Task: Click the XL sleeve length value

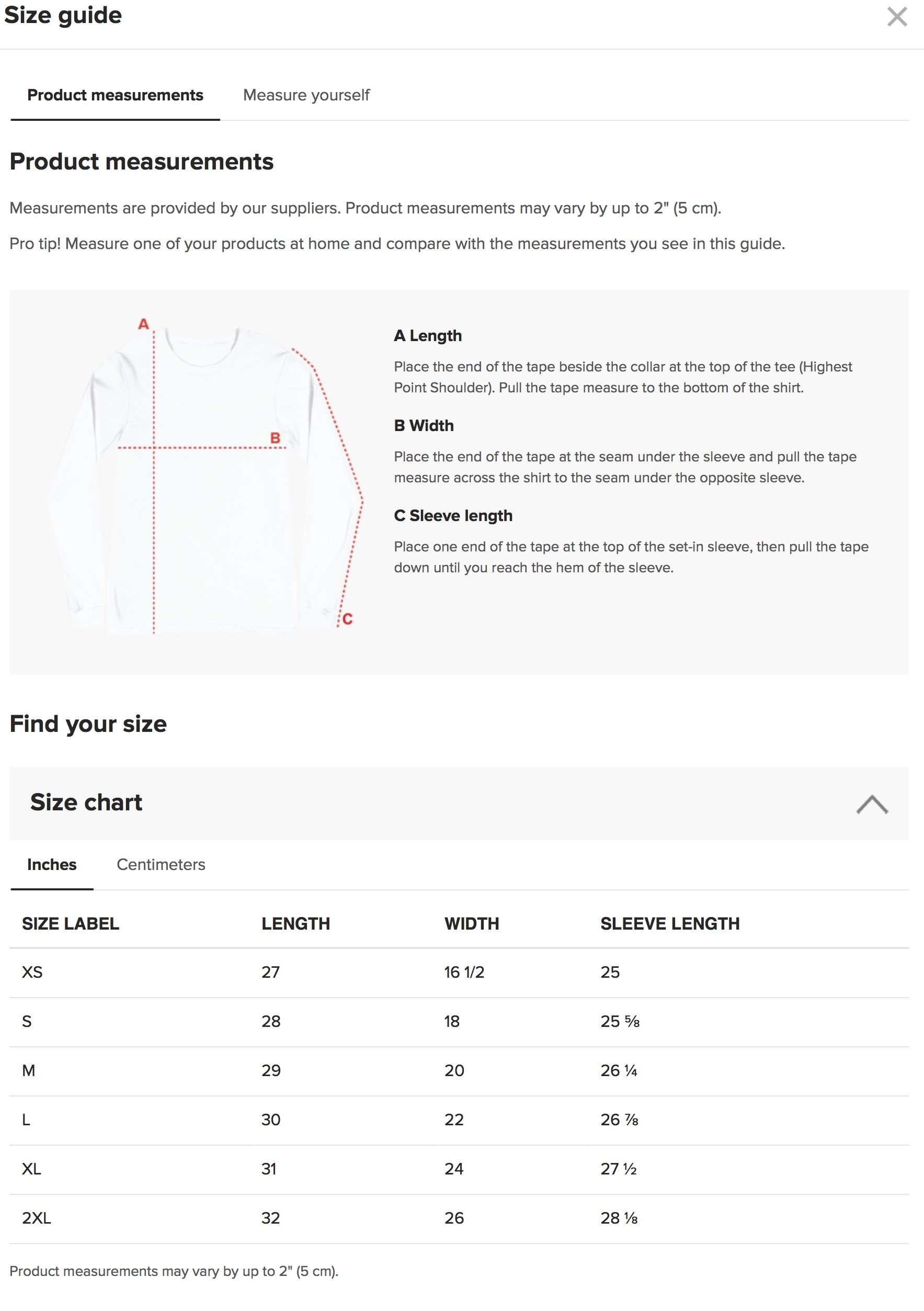Action: click(618, 1169)
